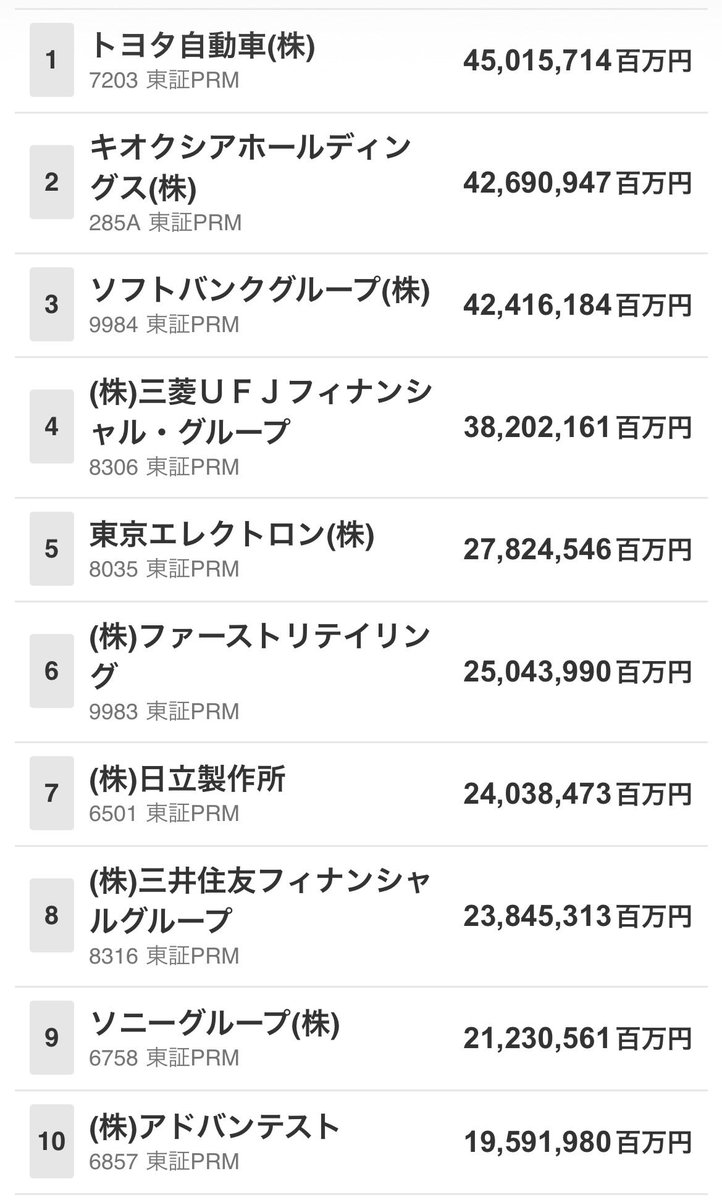This screenshot has height=1200, width=722.
Task: Select the rank 6 badge
Action: click(x=52, y=671)
